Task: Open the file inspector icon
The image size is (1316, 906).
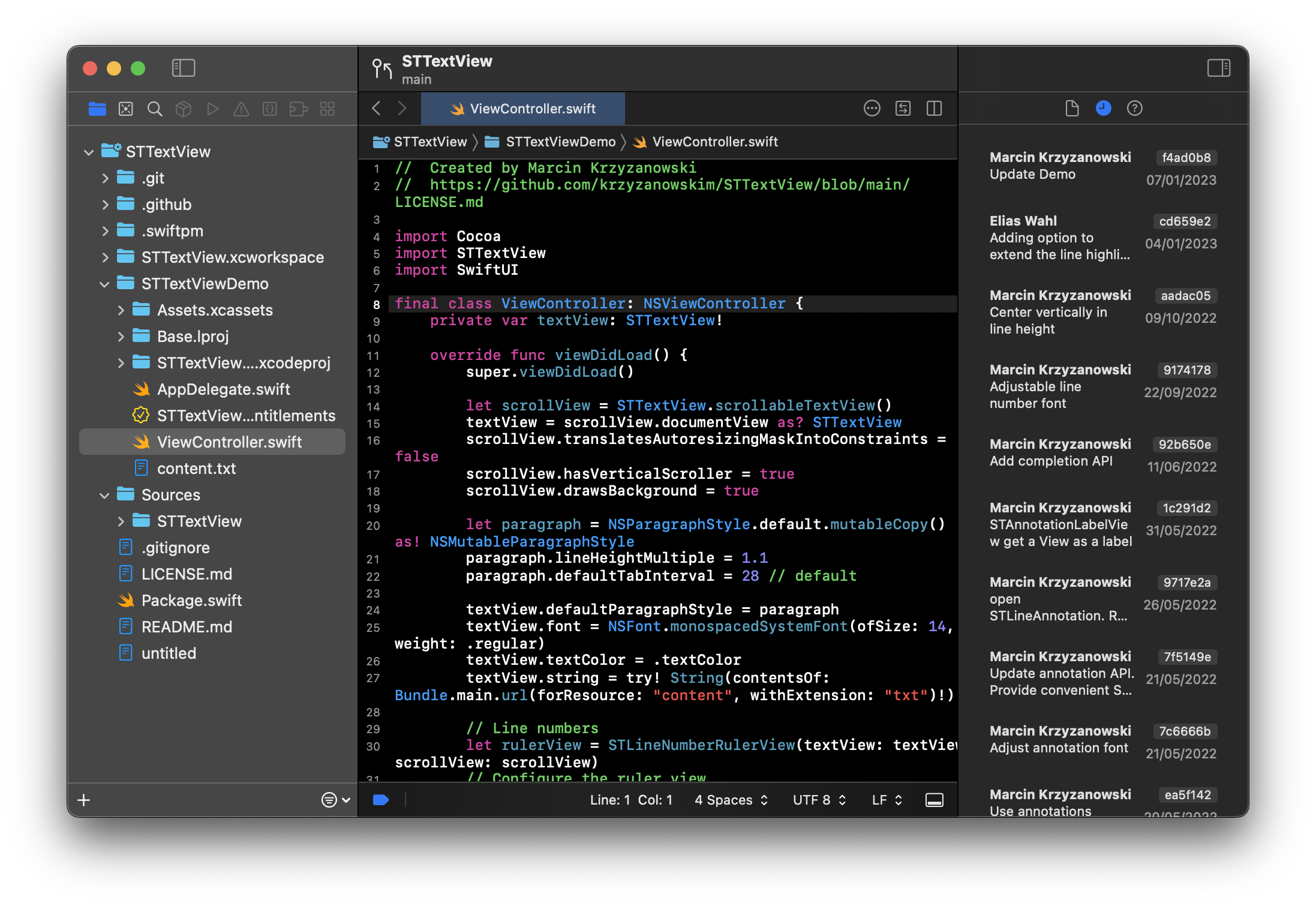Action: point(1072,108)
